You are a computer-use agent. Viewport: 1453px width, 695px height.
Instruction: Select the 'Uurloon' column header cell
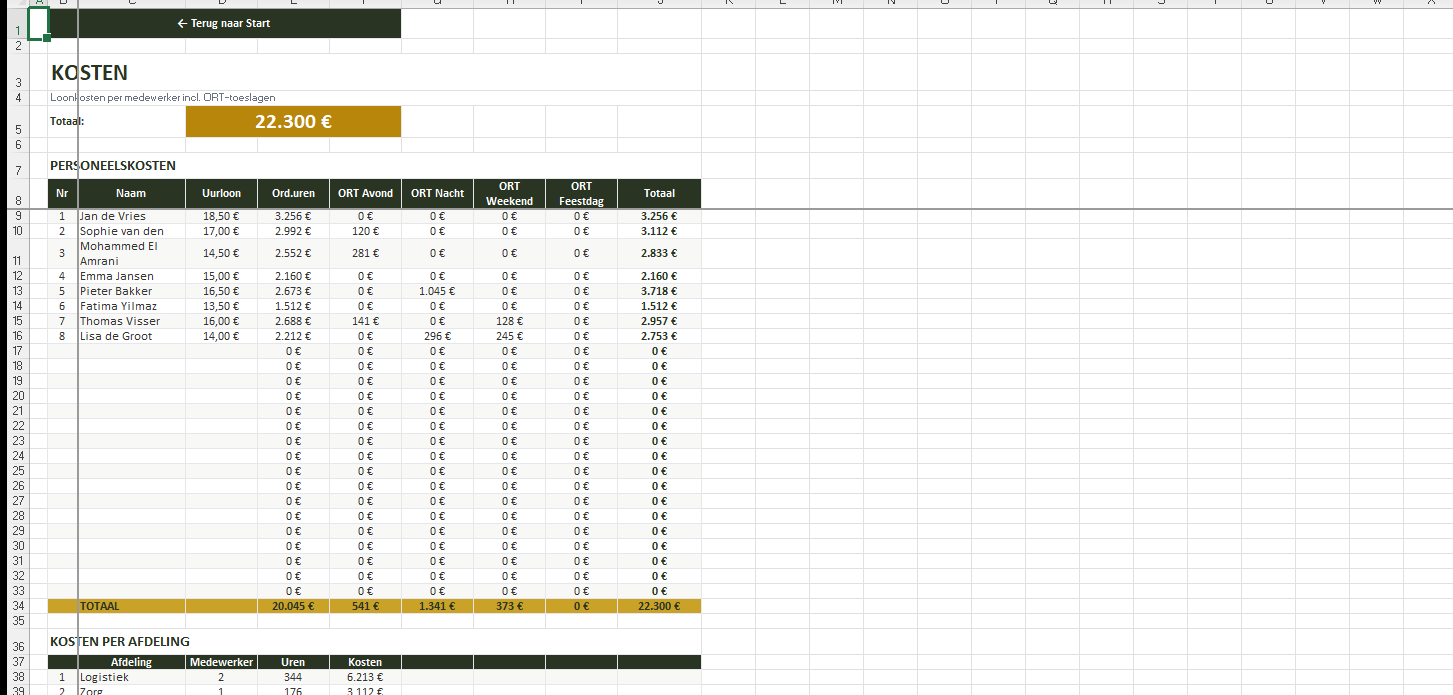[x=221, y=194]
